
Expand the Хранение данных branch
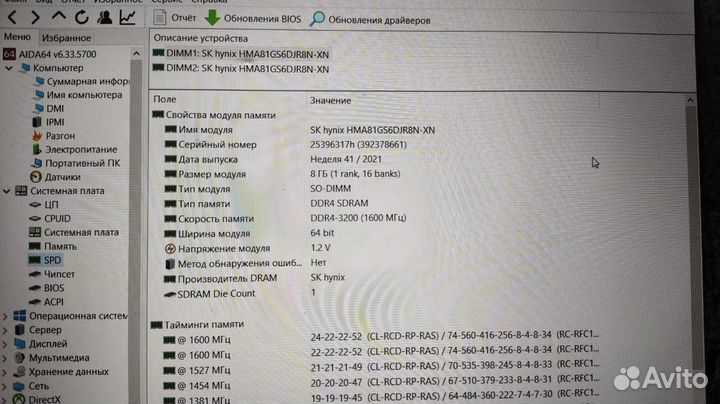pyautogui.click(x=5, y=372)
